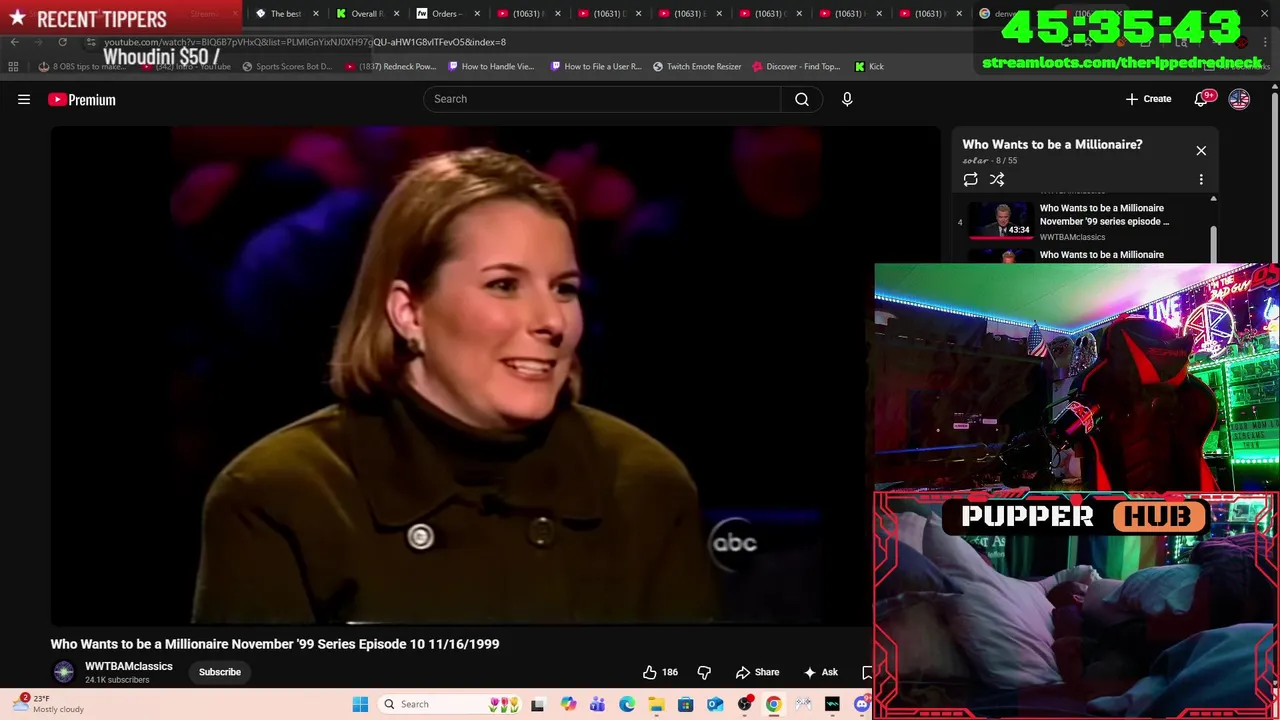Switch to Google Chrome on the taskbar
Viewport: 1280px width, 720px height.
tap(774, 704)
